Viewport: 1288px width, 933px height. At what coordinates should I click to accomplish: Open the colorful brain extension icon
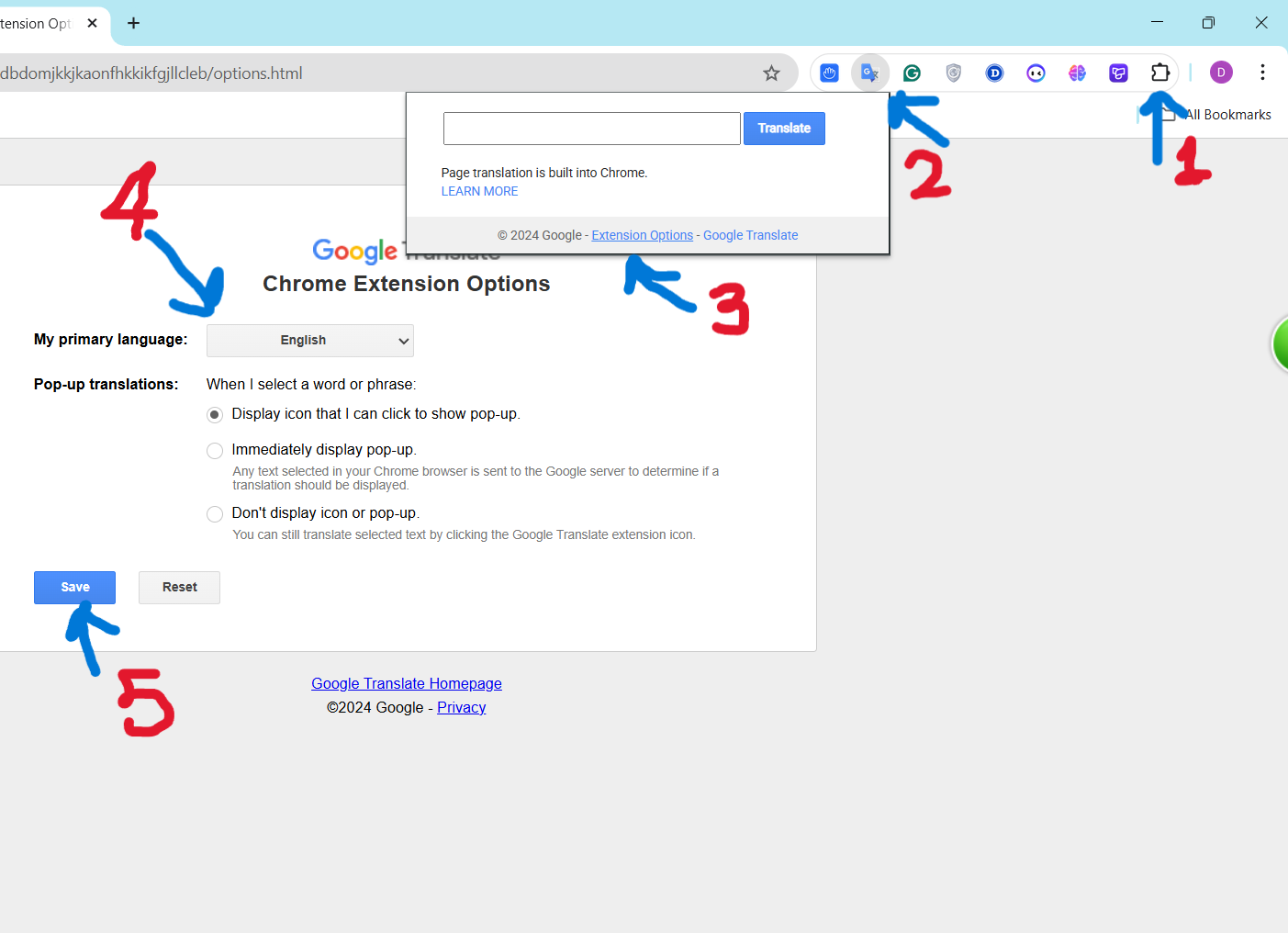(x=1077, y=73)
